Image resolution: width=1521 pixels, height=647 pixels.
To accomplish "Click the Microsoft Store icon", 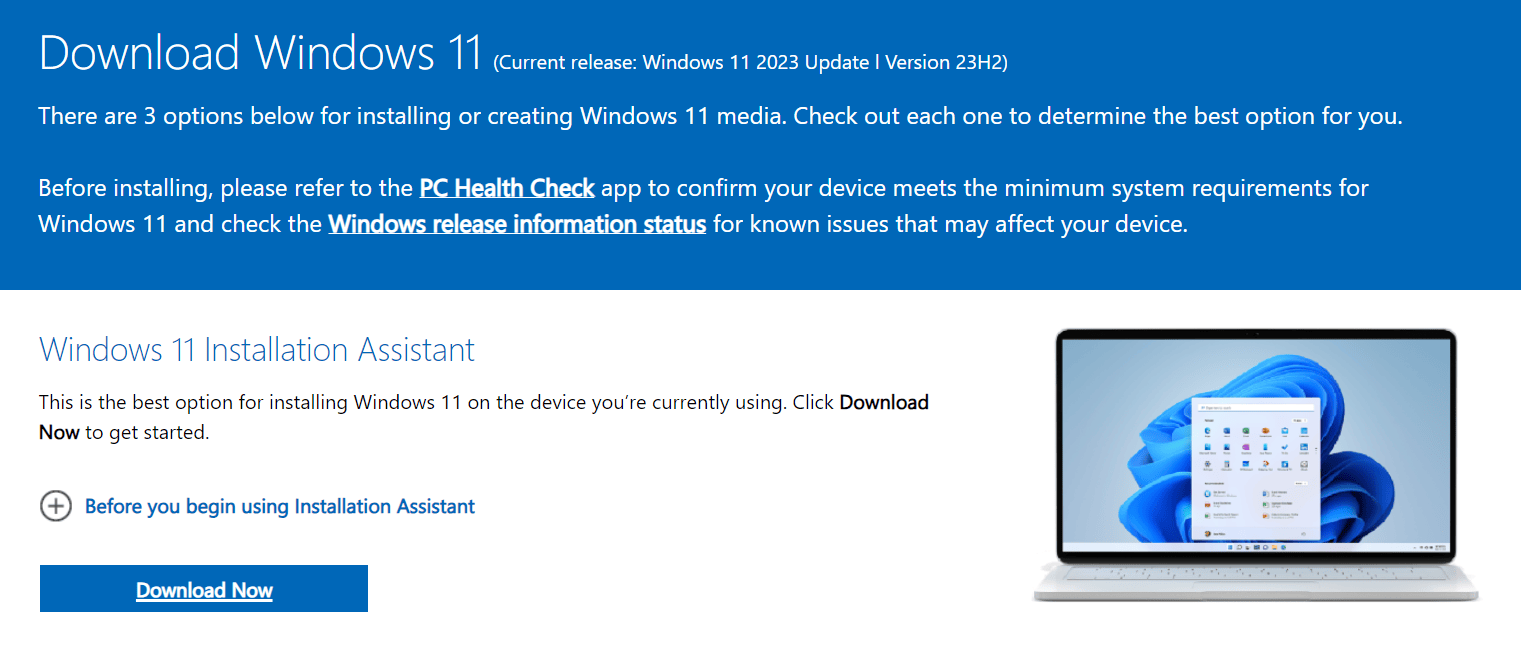I will 1208,447.
